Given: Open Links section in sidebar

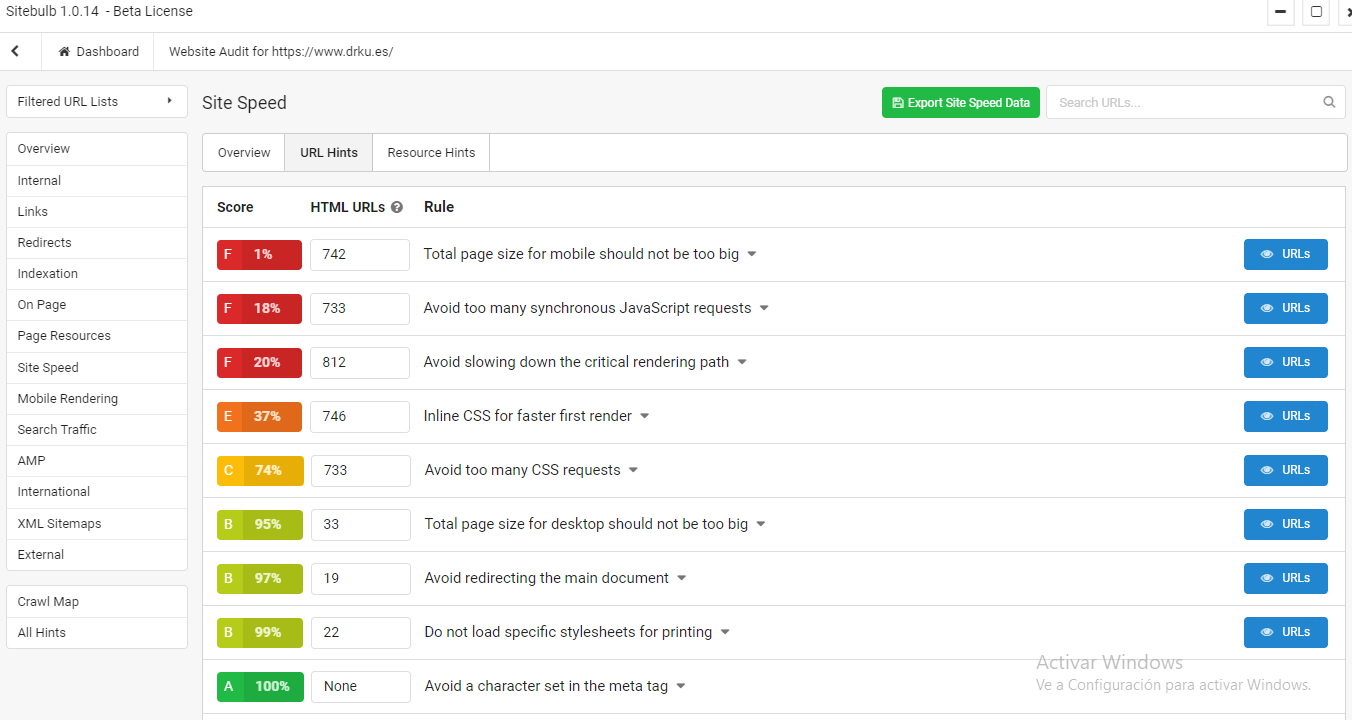Looking at the screenshot, I should 97,212.
